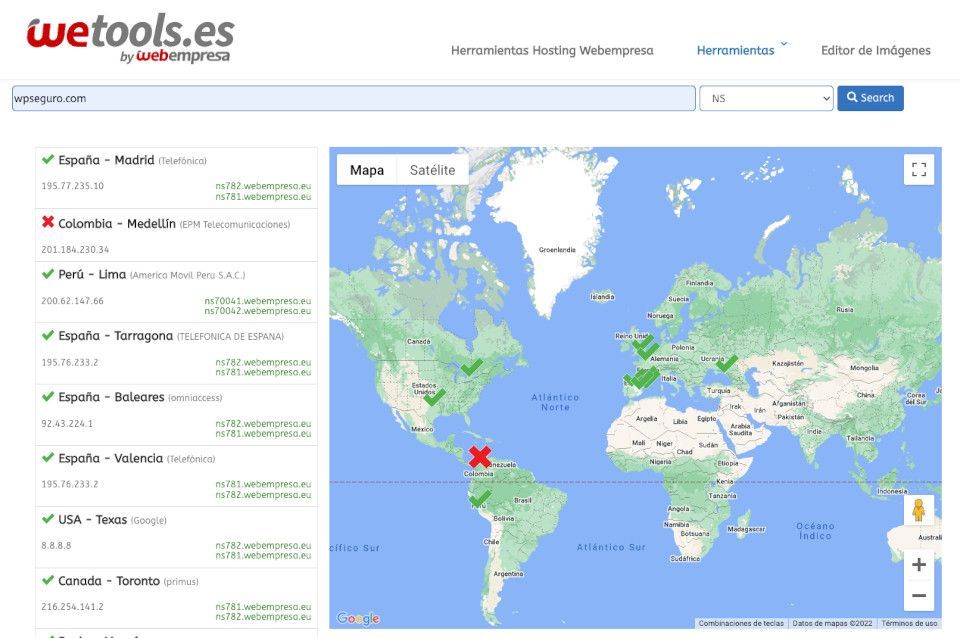
Task: Click the green check marker near Toronto
Action: (x=472, y=367)
